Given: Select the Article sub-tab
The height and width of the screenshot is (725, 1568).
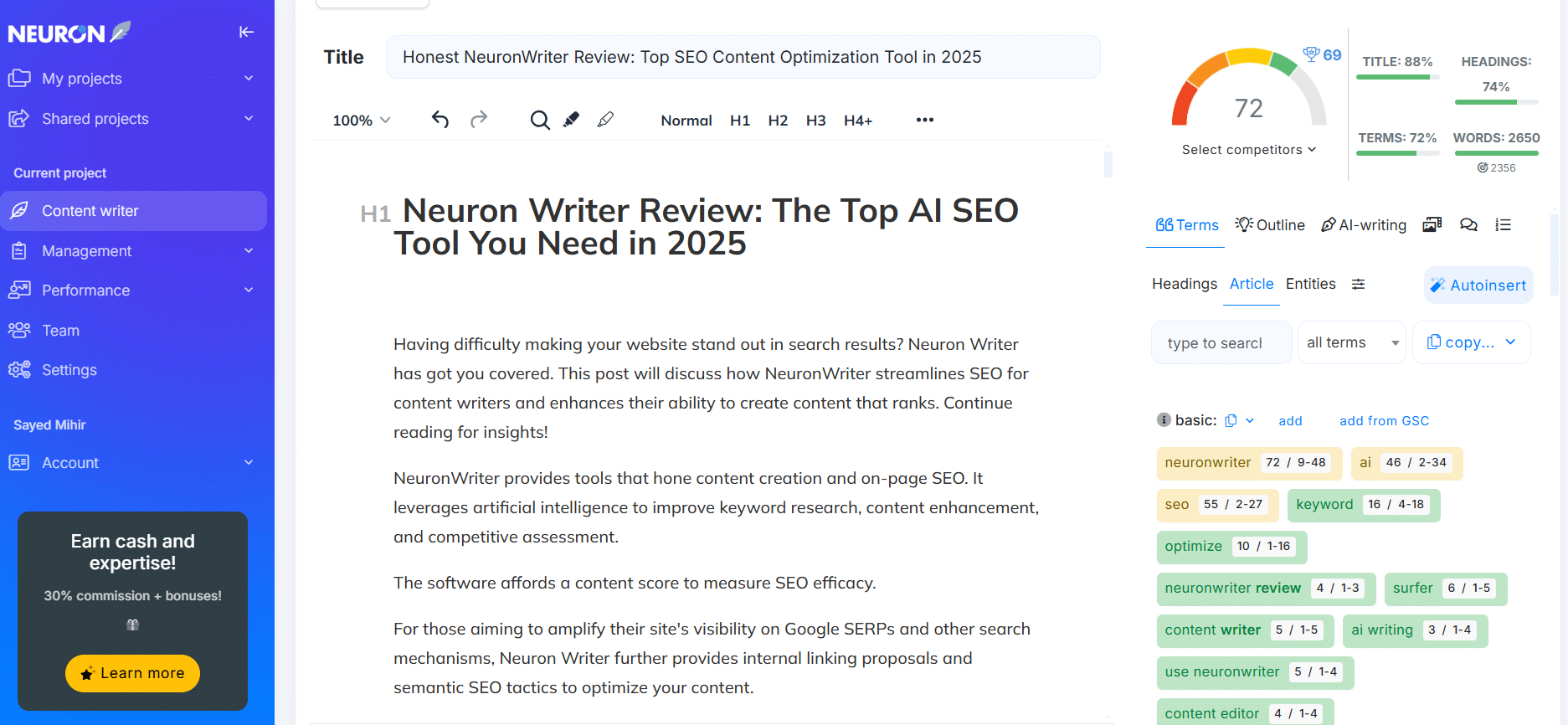Looking at the screenshot, I should 1252,284.
